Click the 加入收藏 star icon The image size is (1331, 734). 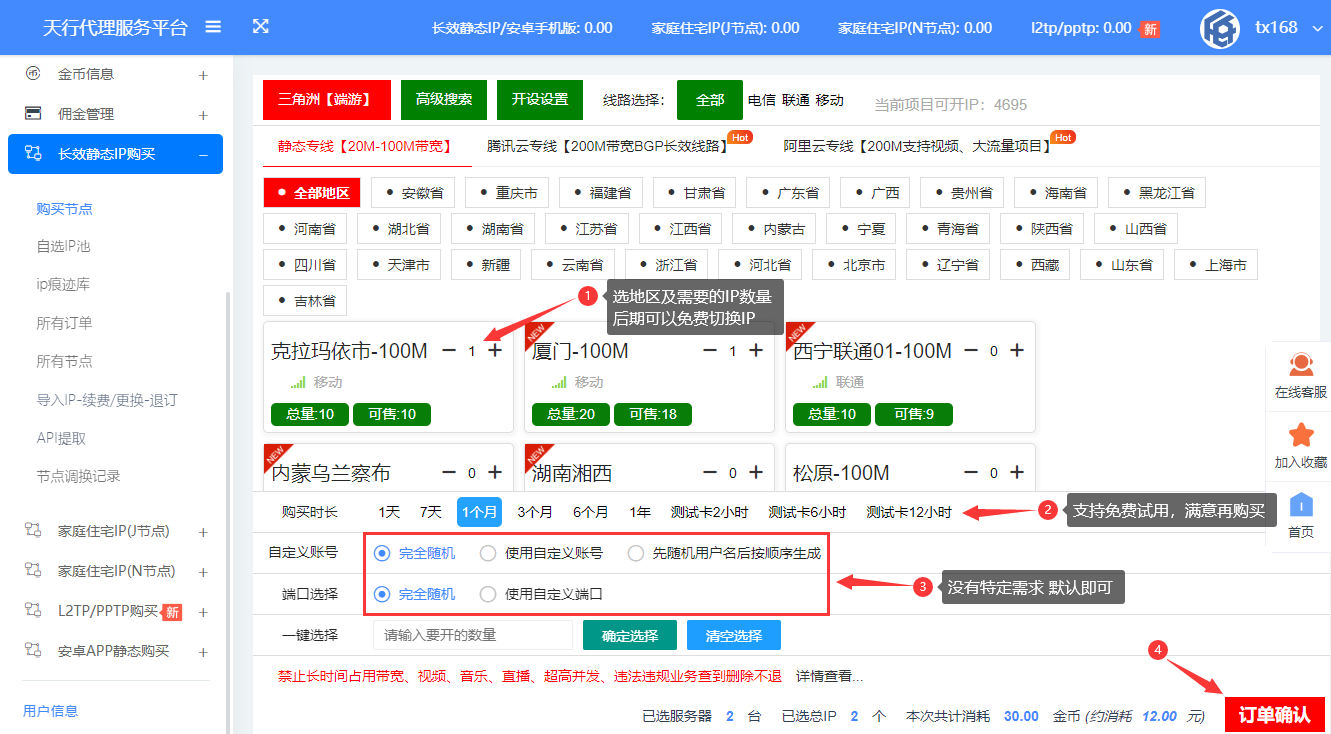tap(1302, 435)
